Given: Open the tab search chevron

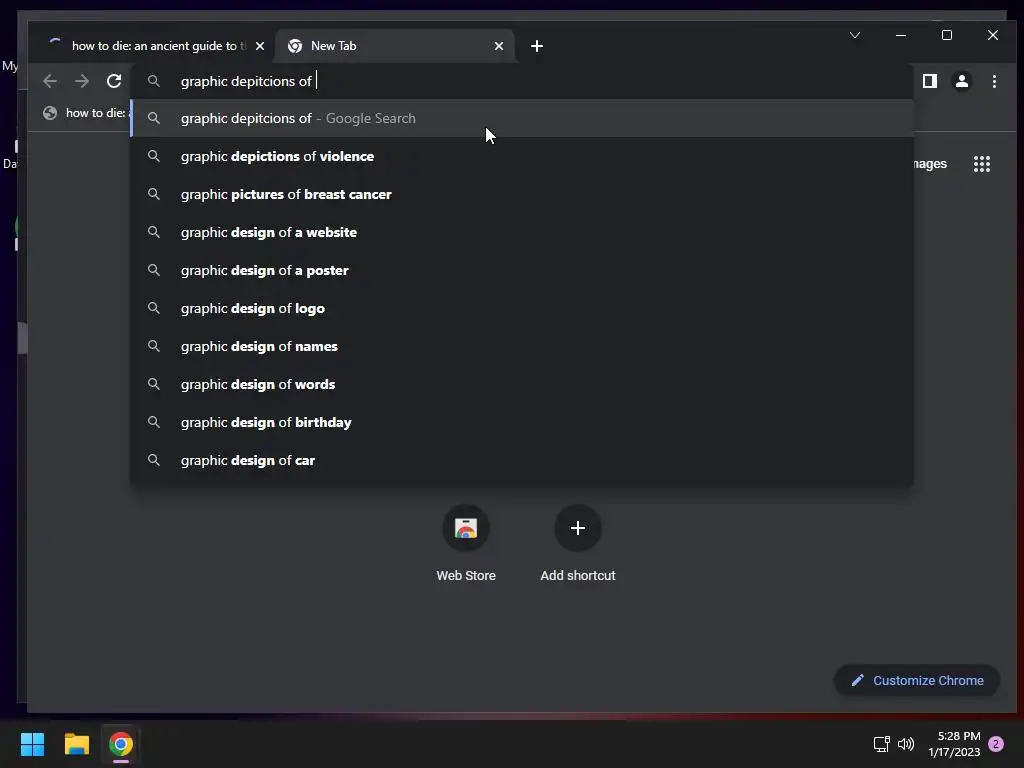Looking at the screenshot, I should click(x=855, y=35).
